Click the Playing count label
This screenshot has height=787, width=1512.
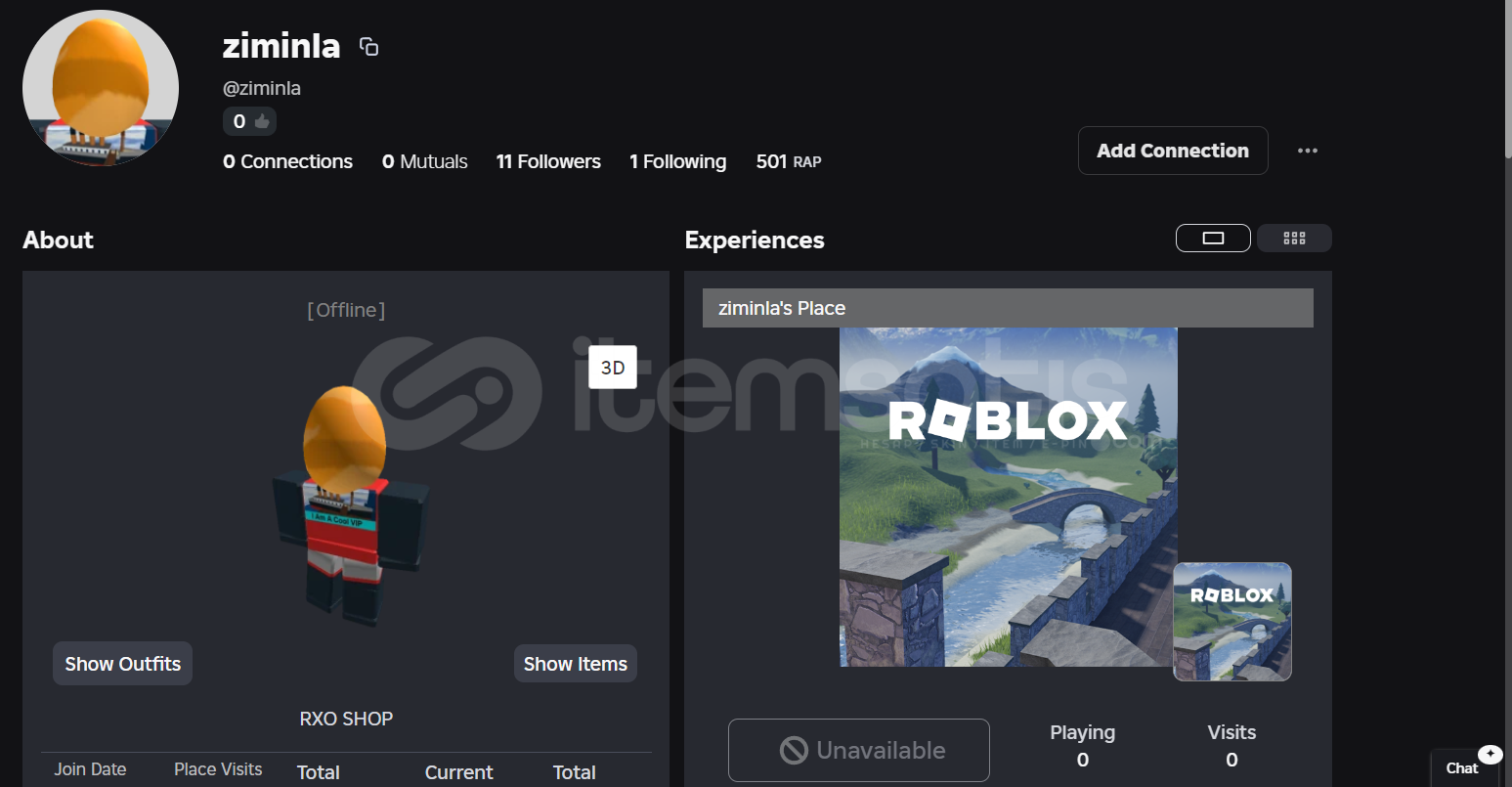(x=1083, y=732)
